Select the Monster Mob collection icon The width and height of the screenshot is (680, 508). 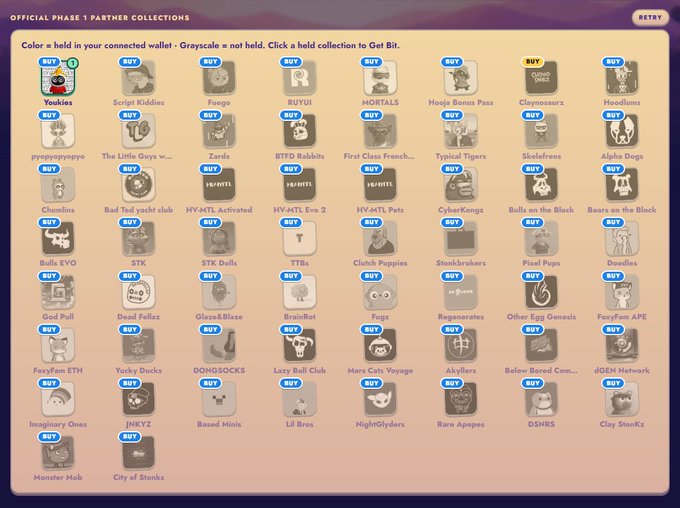pos(58,453)
